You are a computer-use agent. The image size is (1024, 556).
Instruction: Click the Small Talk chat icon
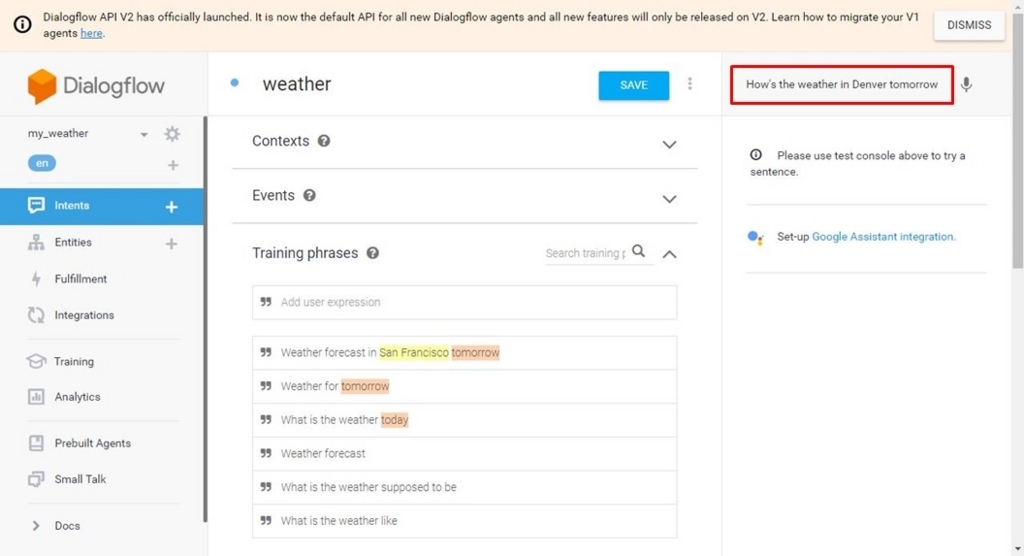(36, 479)
